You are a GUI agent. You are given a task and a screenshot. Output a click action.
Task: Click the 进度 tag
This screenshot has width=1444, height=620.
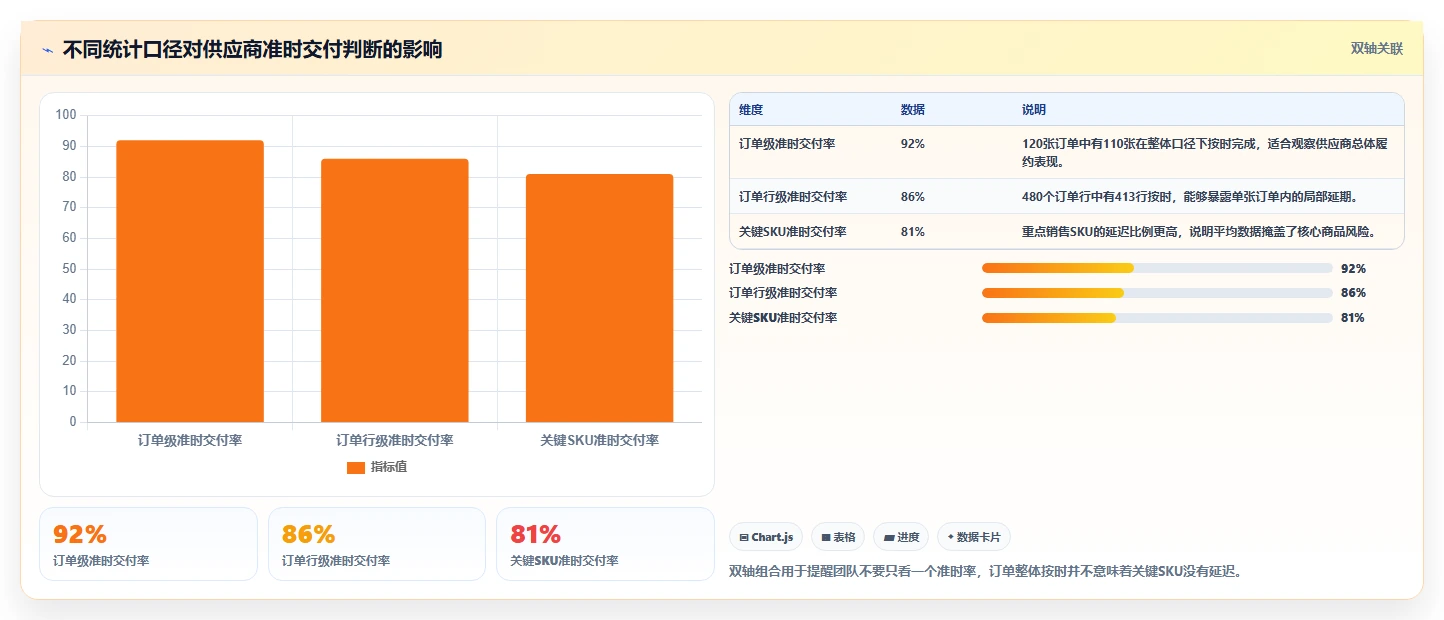pos(901,537)
